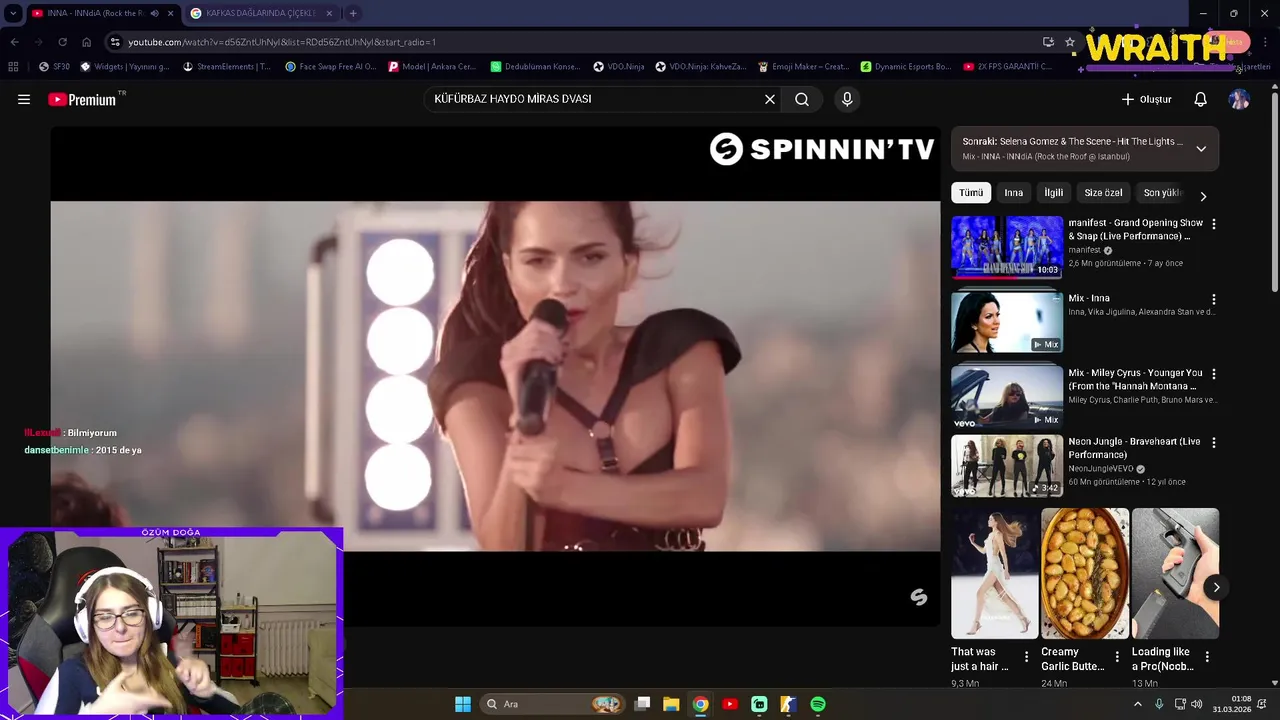This screenshot has height=720, width=1280.
Task: Select the Son yüklenenler filter chip
Action: (1163, 193)
